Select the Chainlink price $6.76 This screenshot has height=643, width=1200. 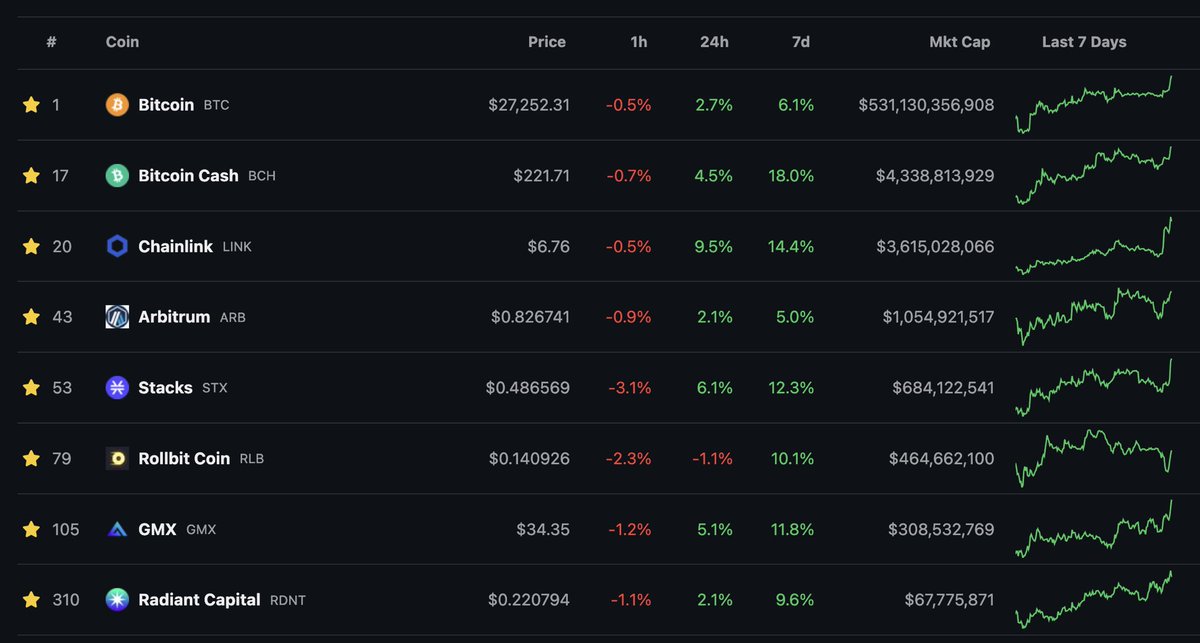pos(549,246)
